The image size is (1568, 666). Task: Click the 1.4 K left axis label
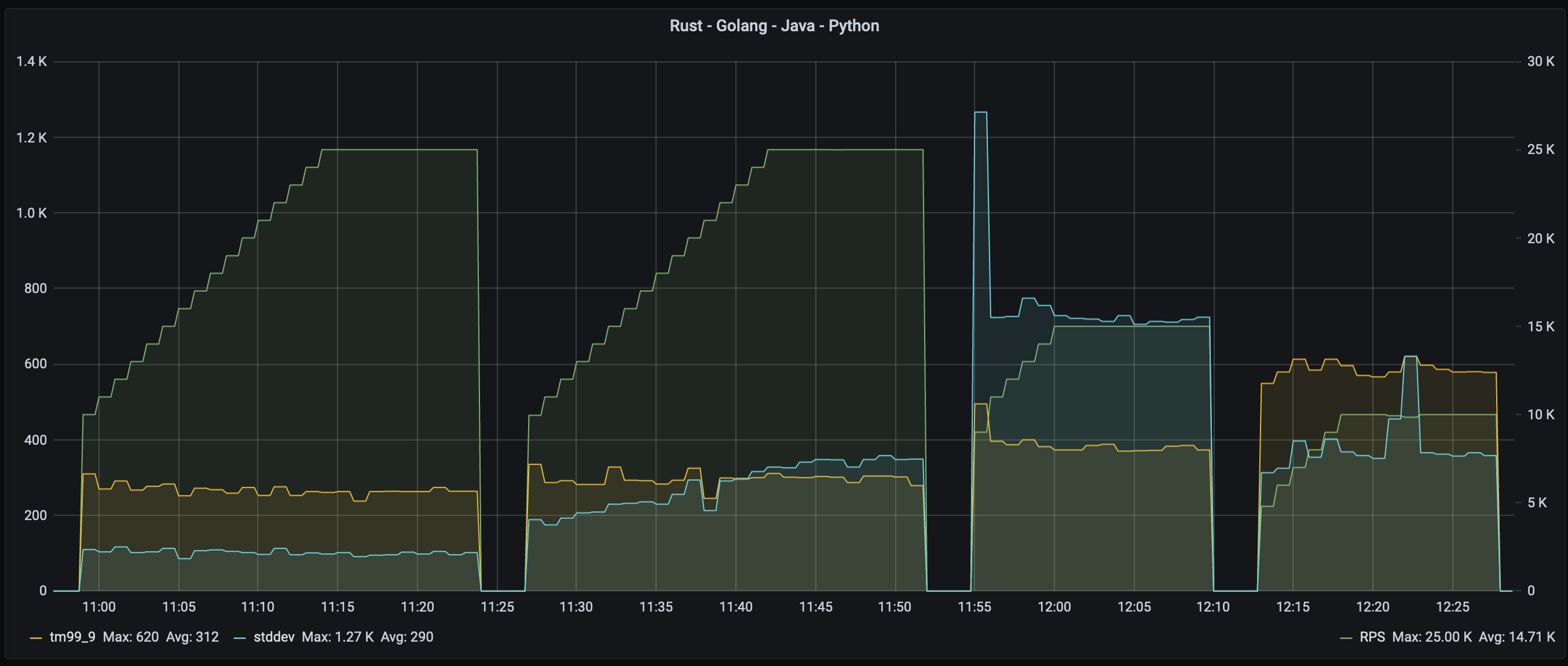(31, 61)
